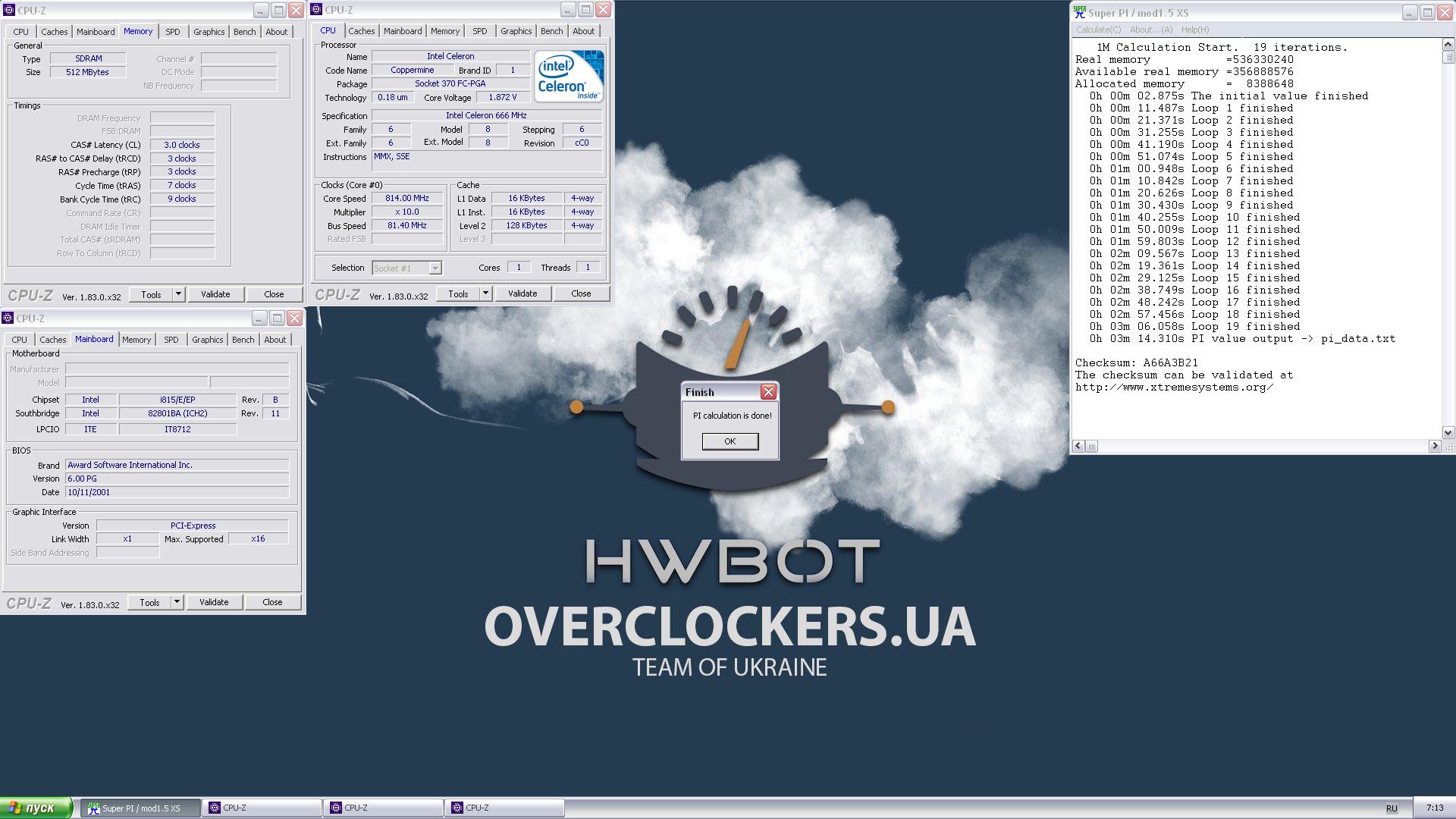This screenshot has height=819, width=1456.
Task: Open the About...(A) menu in Super PI
Action: tap(1151, 30)
